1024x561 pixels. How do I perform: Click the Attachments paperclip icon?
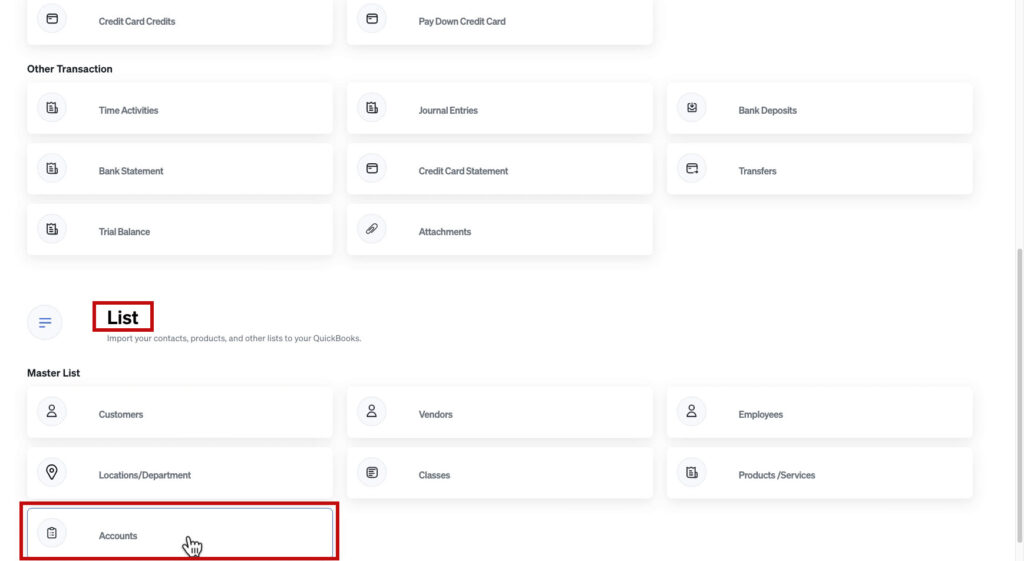click(372, 229)
